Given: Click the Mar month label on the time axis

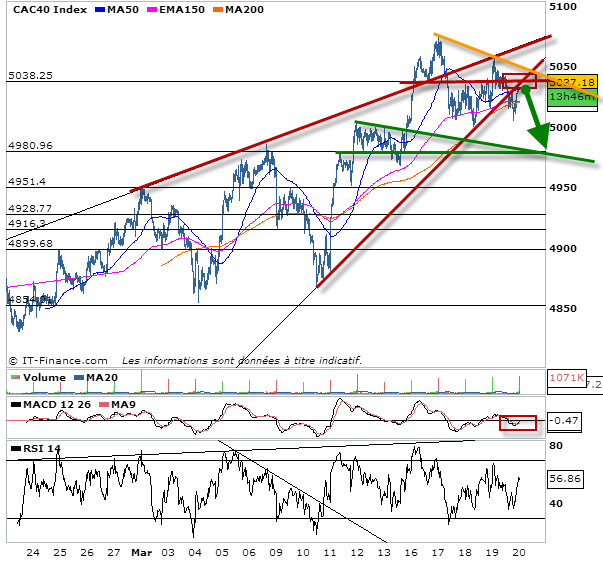Looking at the screenshot, I should [144, 551].
